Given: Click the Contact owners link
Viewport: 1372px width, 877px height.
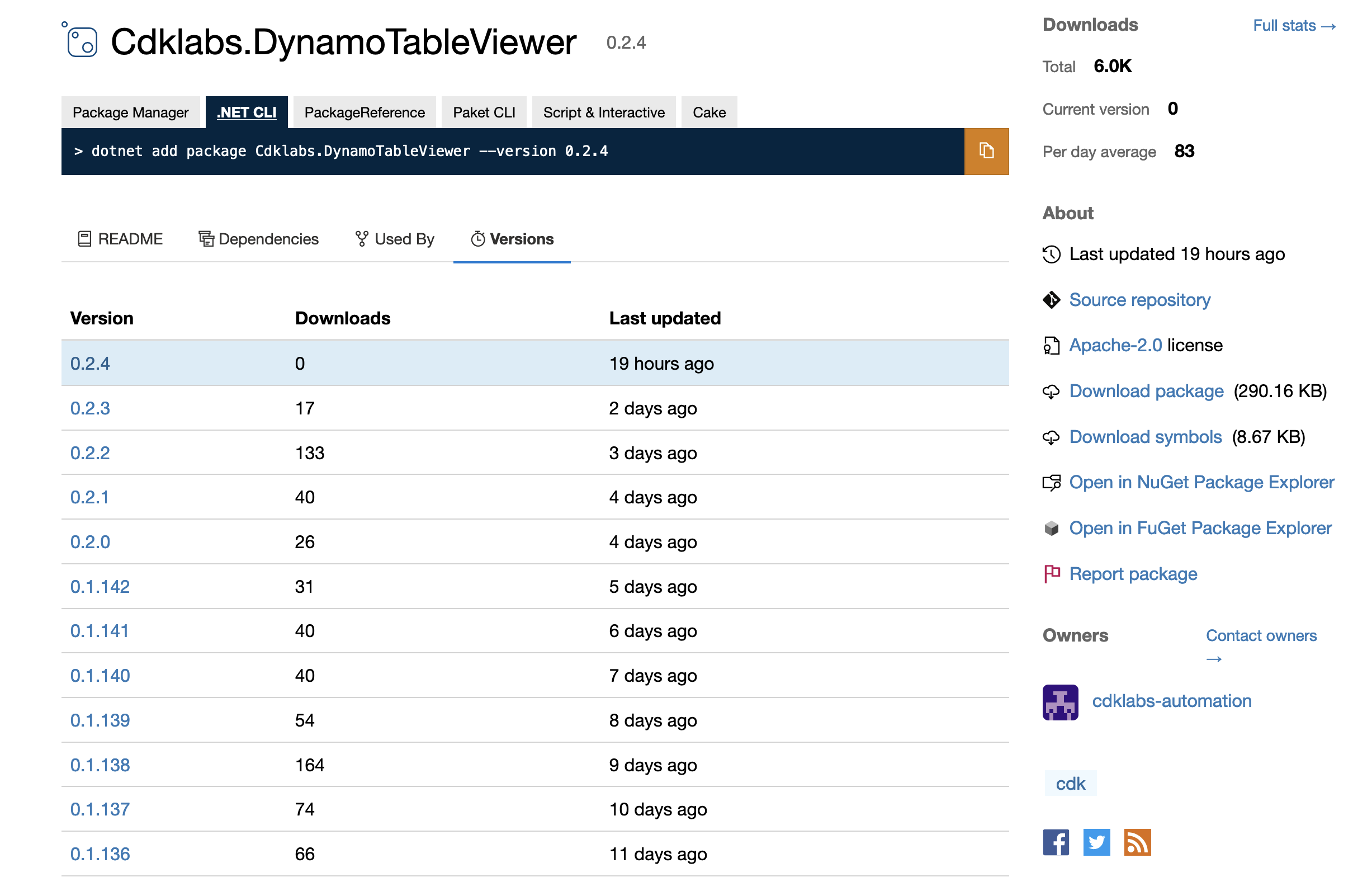Looking at the screenshot, I should tap(1261, 645).
